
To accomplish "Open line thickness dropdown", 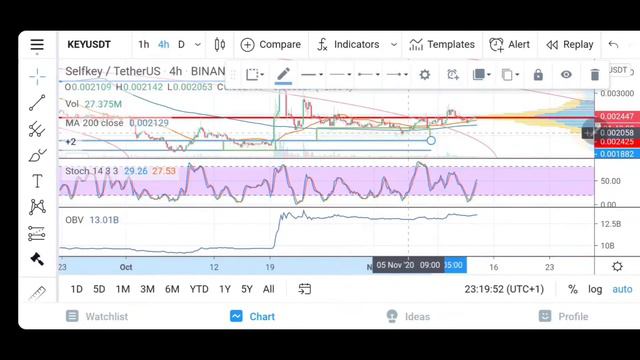I will point(312,75).
